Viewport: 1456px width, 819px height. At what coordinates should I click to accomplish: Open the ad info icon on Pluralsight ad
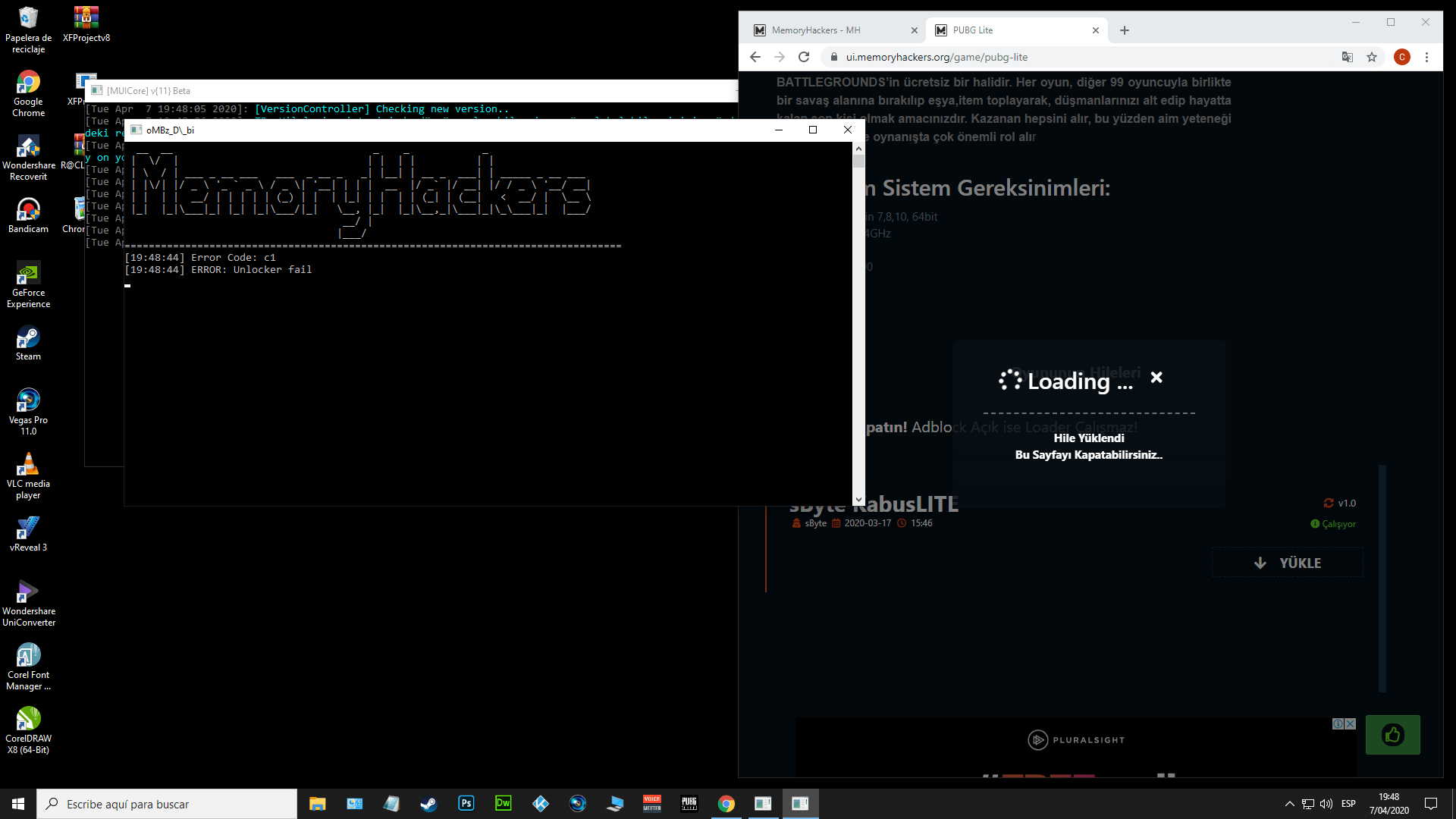tap(1338, 724)
